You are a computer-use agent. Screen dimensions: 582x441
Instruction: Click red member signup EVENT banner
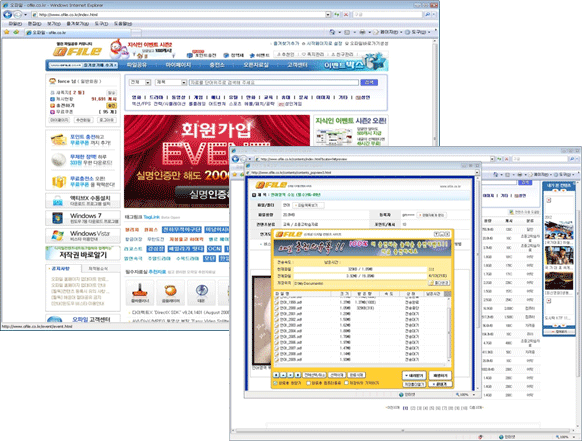[x=217, y=161]
